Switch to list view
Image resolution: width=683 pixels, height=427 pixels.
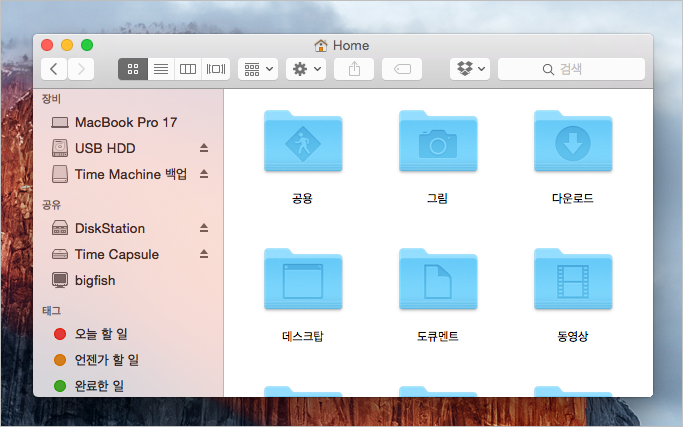pyautogui.click(x=161, y=69)
